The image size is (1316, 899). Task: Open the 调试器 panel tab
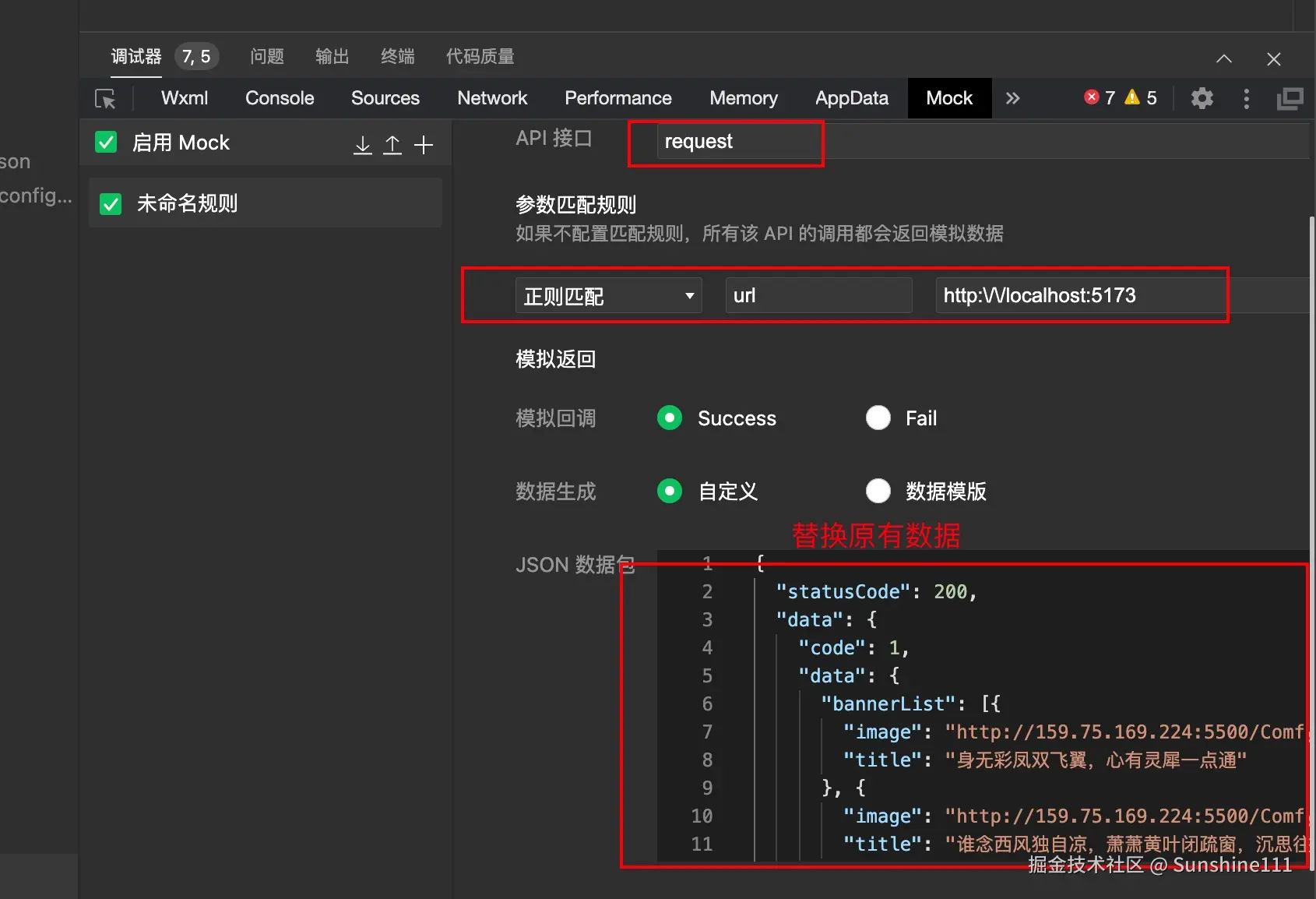click(136, 57)
